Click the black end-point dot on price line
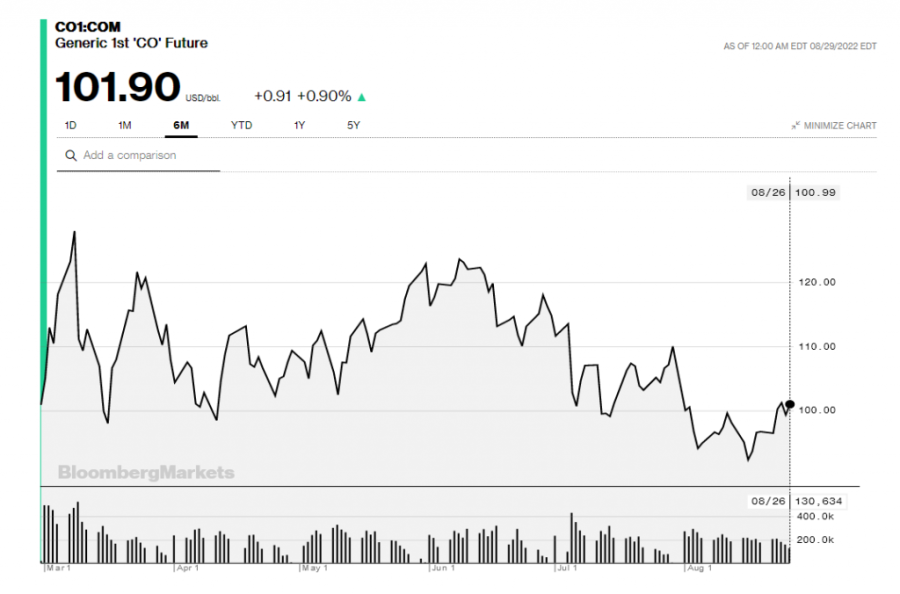900x594 pixels. [790, 405]
